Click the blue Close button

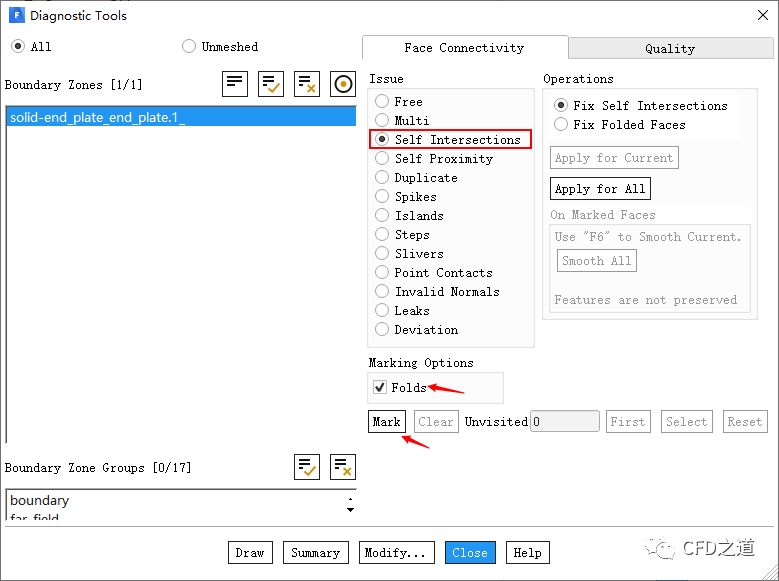point(470,553)
